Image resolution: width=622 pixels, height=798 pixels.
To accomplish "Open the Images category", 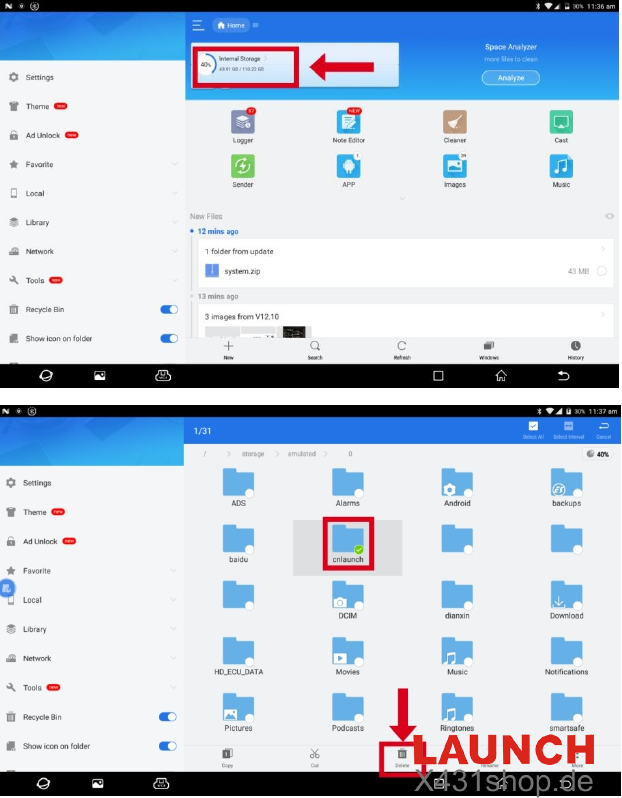I will [455, 167].
